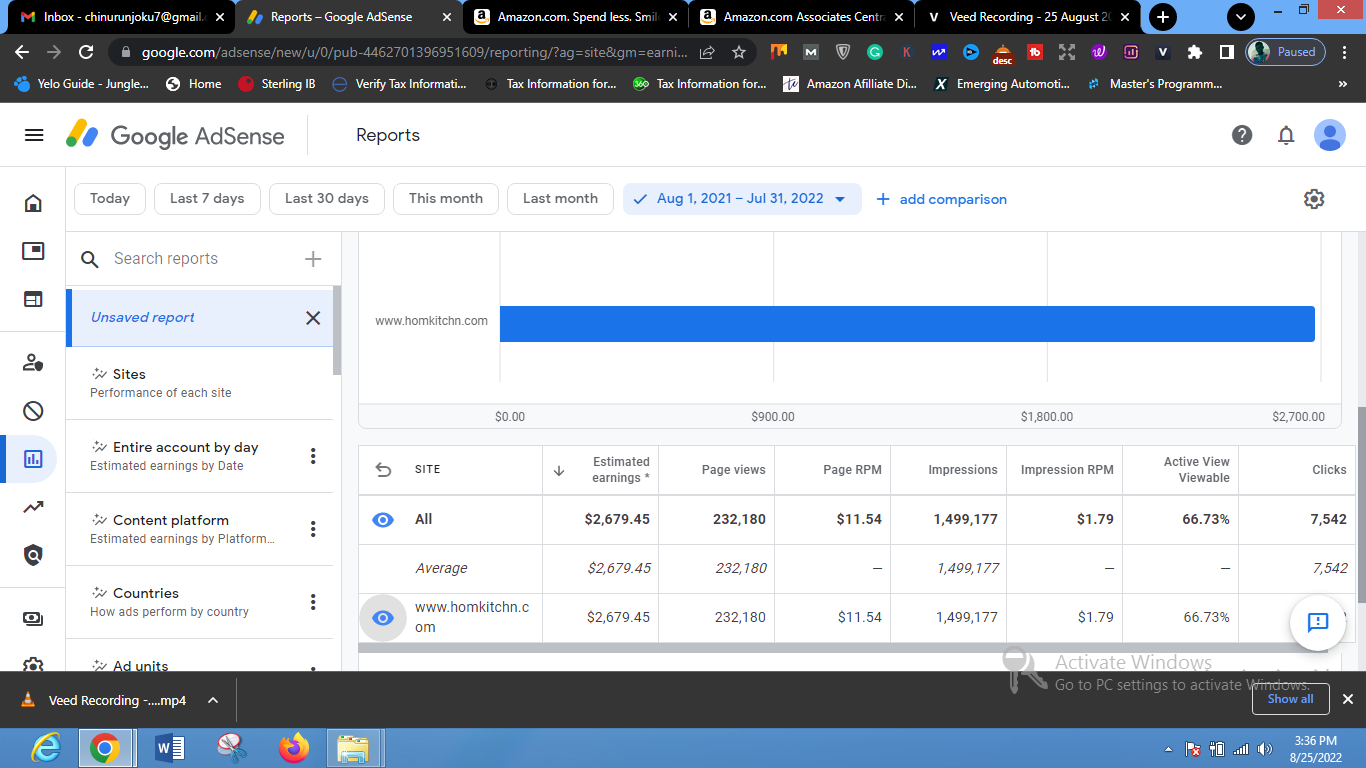Toggle visibility of the All row
This screenshot has width=1366, height=768.
coord(382,520)
